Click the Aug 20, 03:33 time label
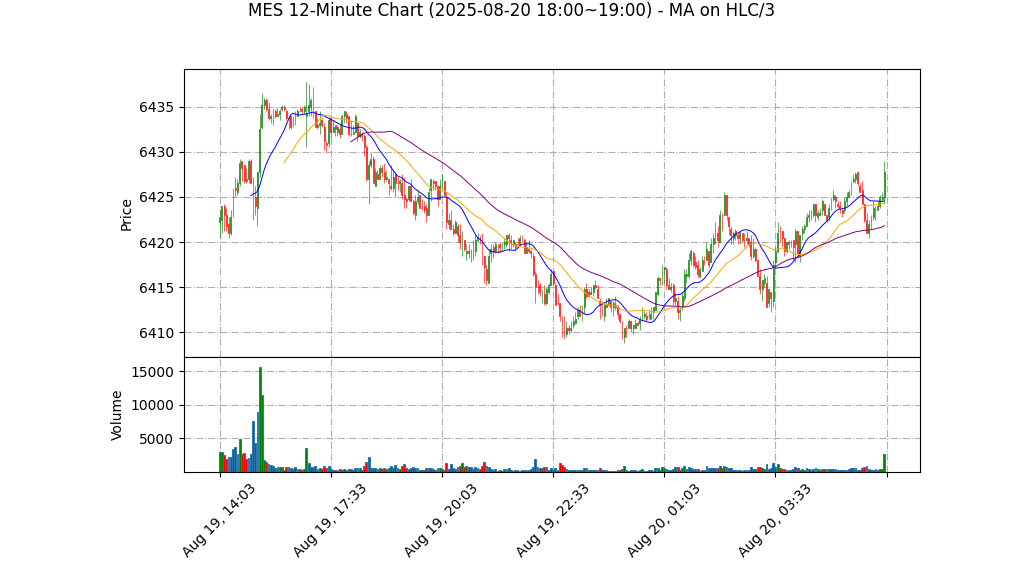1022x575 pixels. click(774, 521)
